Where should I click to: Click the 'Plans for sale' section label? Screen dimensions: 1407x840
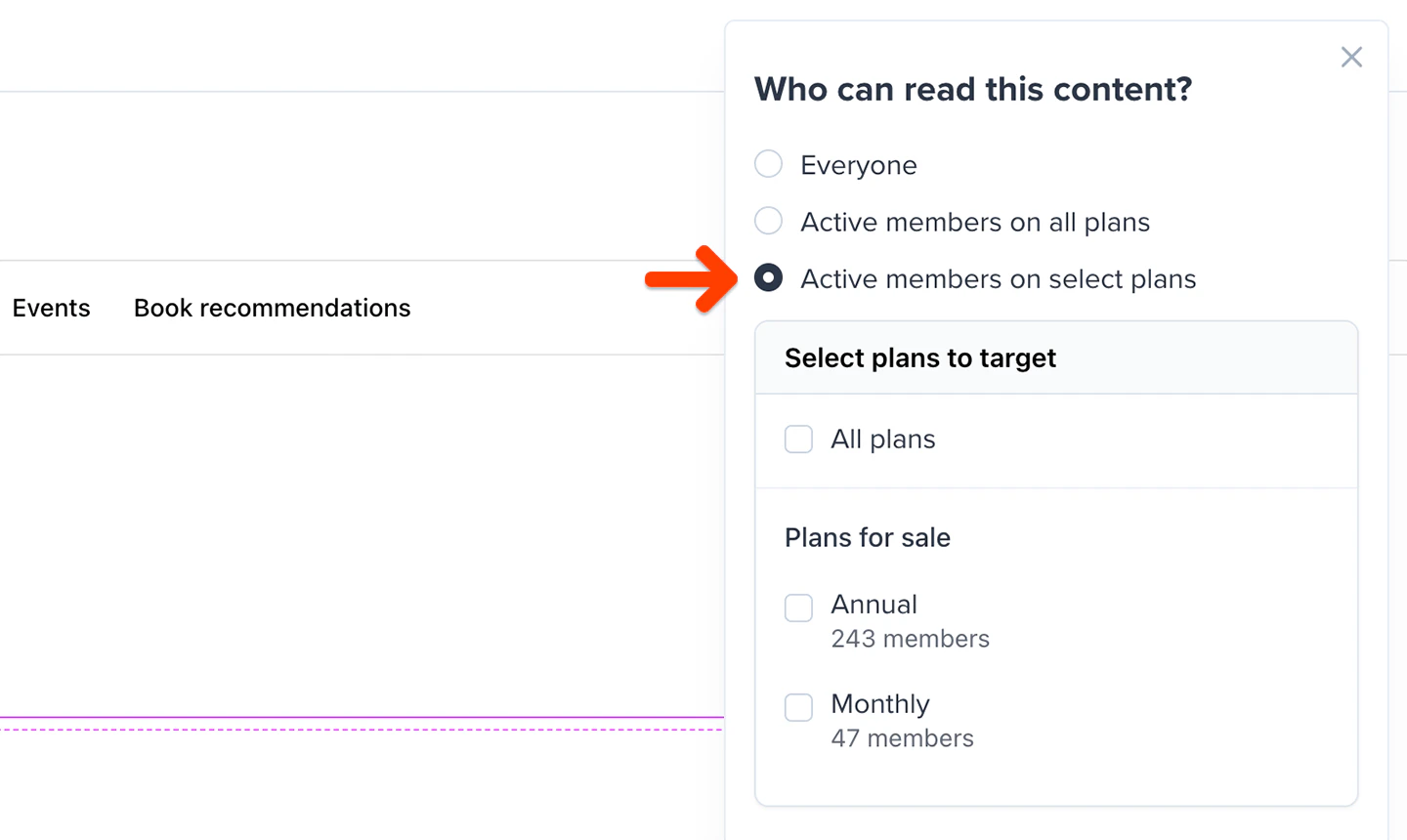coord(867,537)
